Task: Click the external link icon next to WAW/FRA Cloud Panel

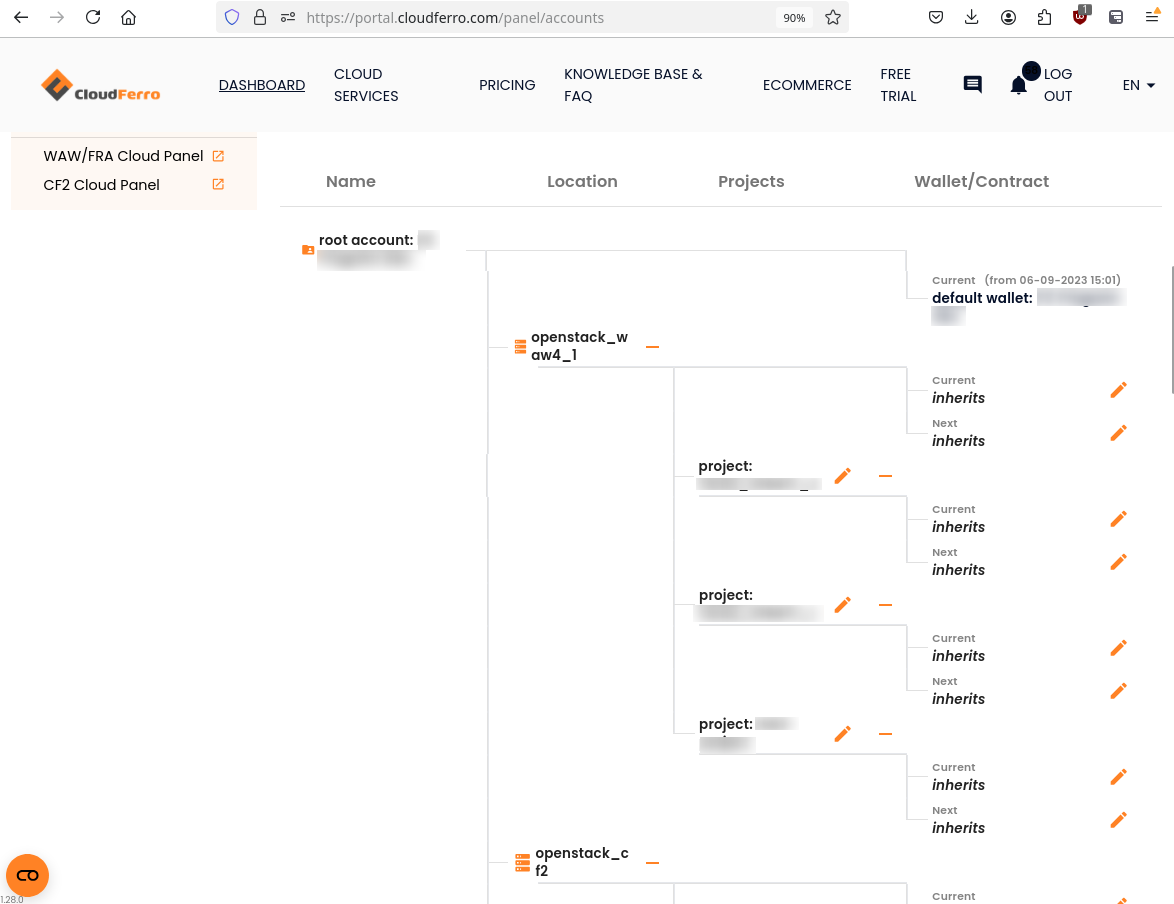Action: click(218, 156)
